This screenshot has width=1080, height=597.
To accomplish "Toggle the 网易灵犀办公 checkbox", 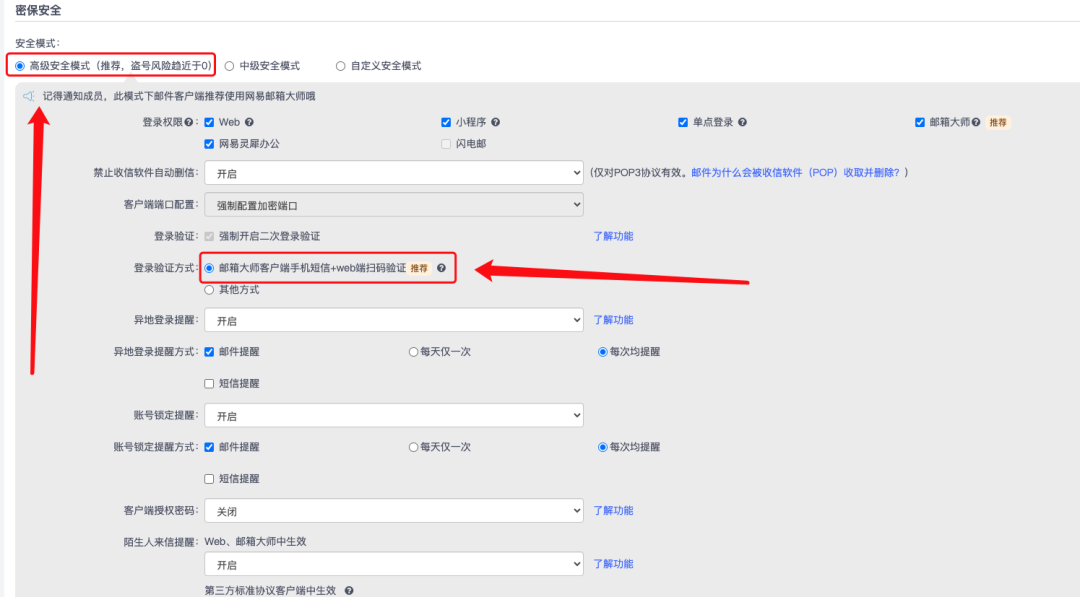I will click(209, 144).
